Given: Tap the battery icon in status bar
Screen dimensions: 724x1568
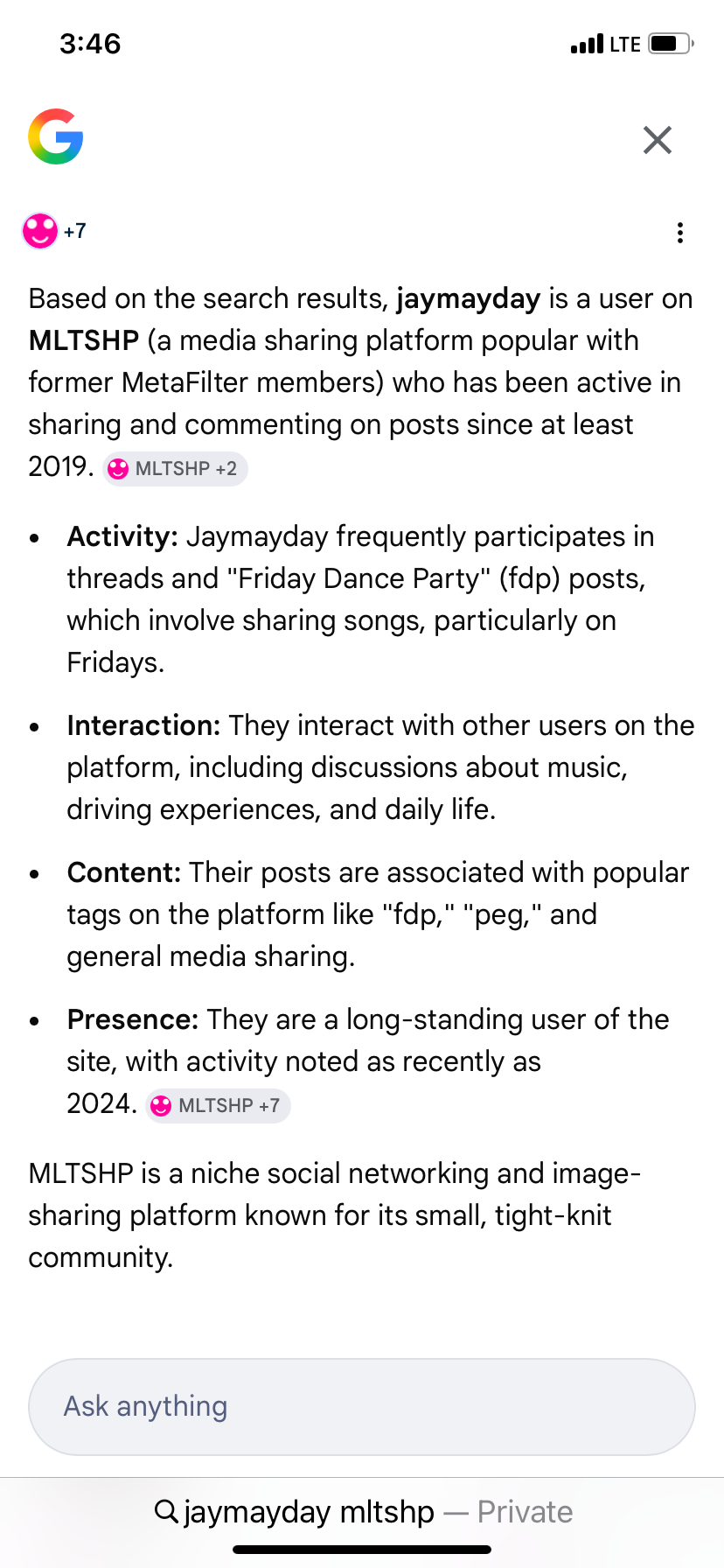Looking at the screenshot, I should (x=670, y=44).
